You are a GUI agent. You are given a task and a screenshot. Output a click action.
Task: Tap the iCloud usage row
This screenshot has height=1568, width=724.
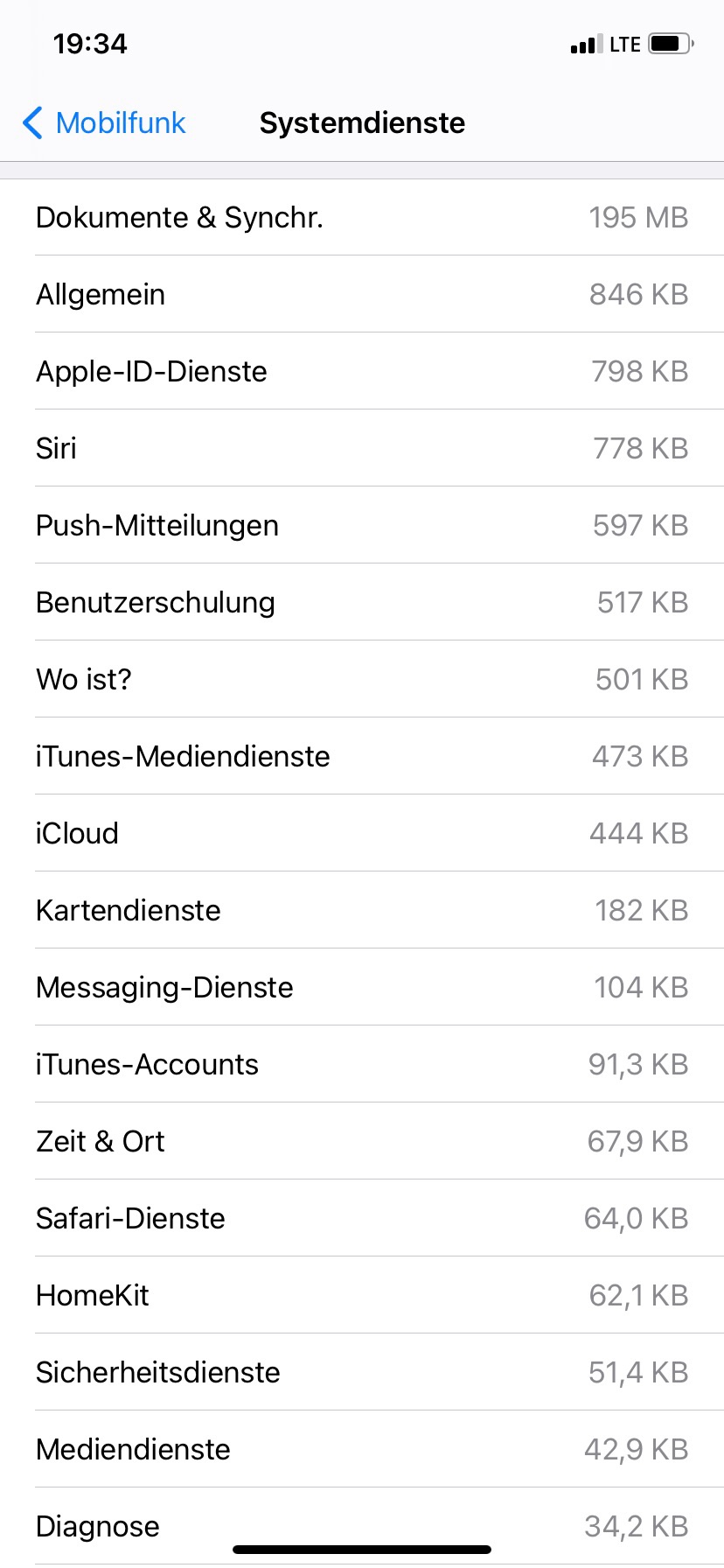pos(362,833)
